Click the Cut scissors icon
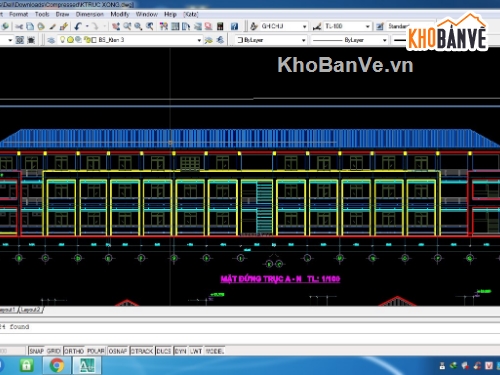The width and height of the screenshot is (500, 375). tap(19, 26)
